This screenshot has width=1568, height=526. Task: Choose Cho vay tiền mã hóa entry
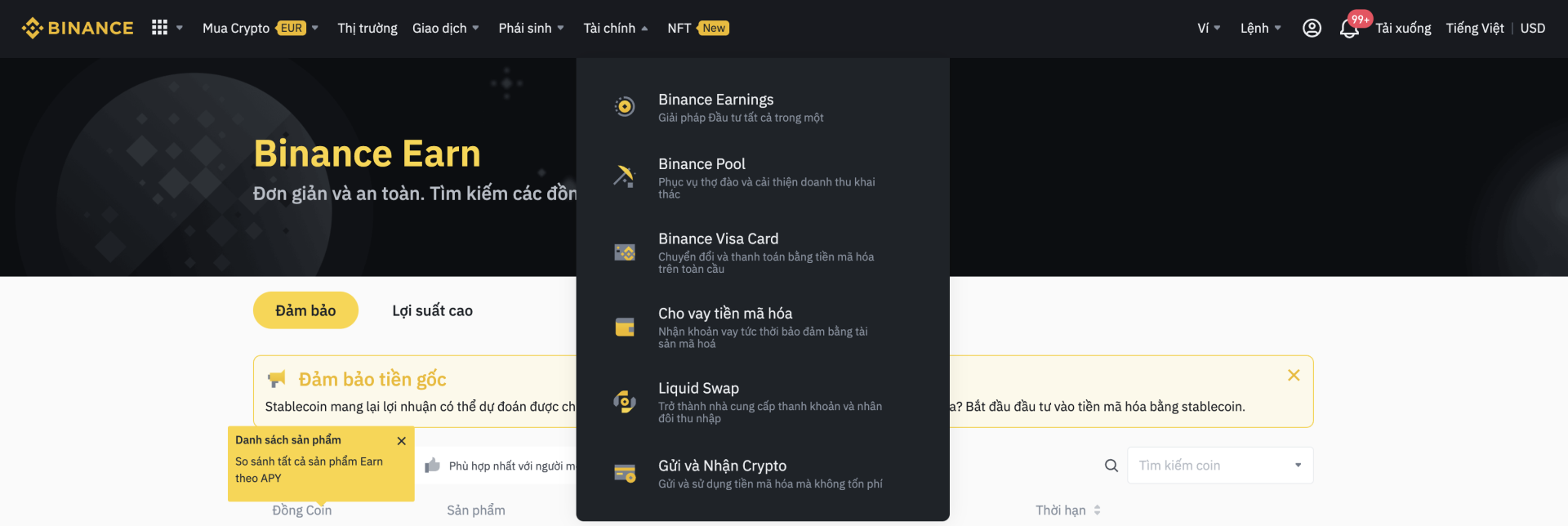tap(763, 327)
